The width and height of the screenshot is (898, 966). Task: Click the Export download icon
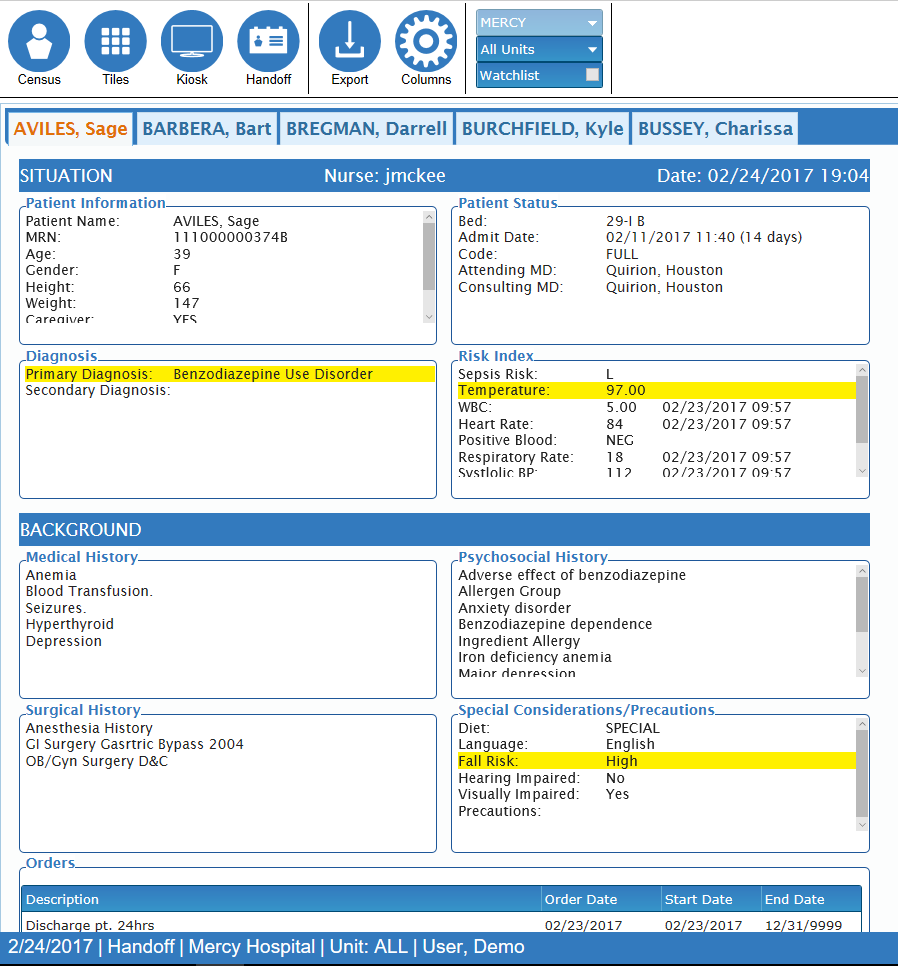(x=349, y=41)
